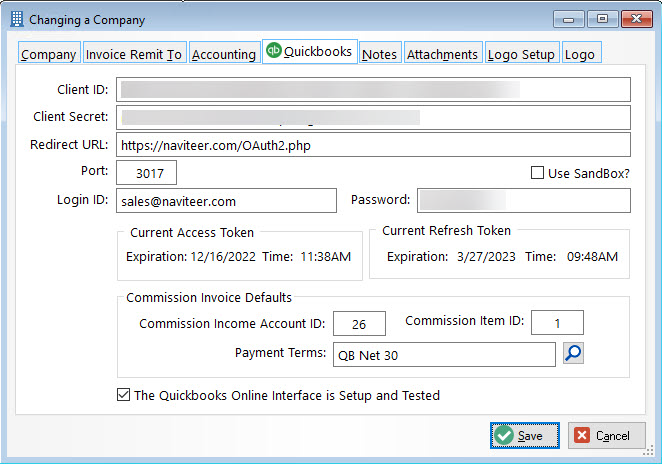Click the access token time 11:38AM
This screenshot has width=662, height=464.
click(326, 256)
